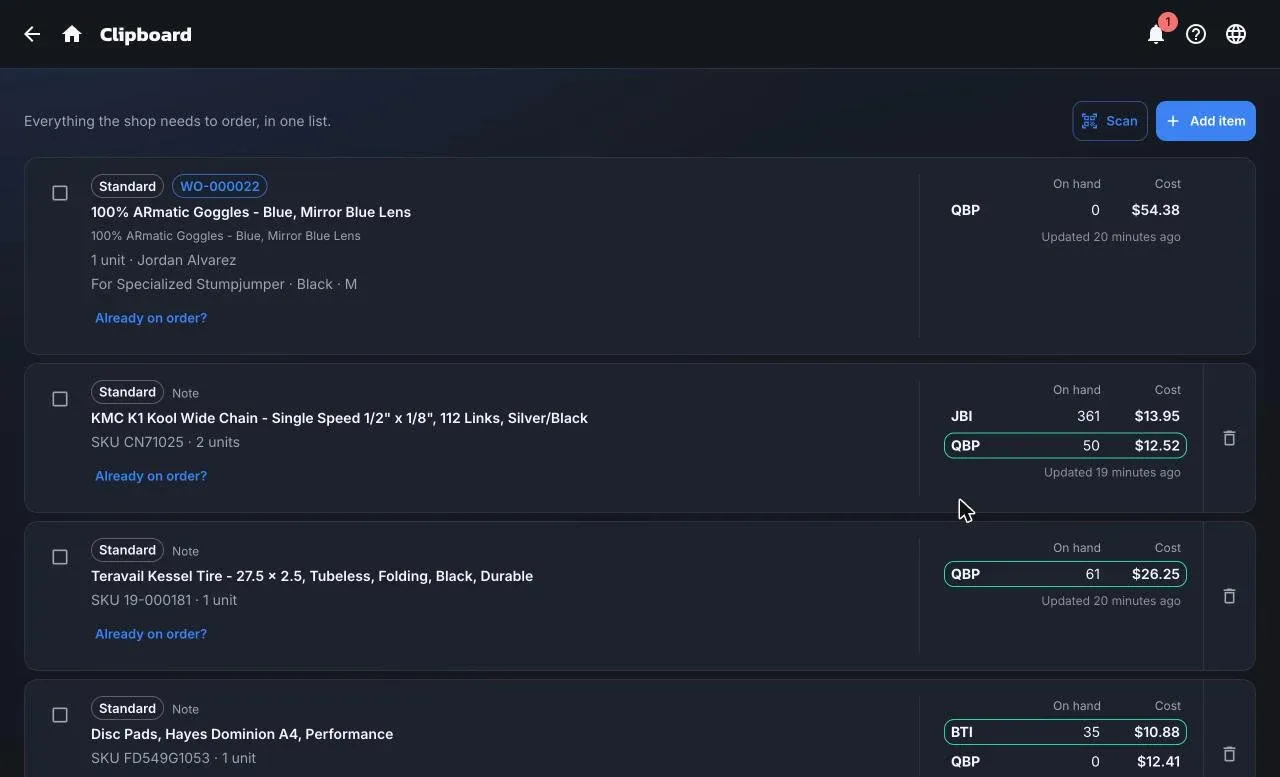Go back using the arrow icon
This screenshot has height=777, width=1280.
click(x=32, y=34)
